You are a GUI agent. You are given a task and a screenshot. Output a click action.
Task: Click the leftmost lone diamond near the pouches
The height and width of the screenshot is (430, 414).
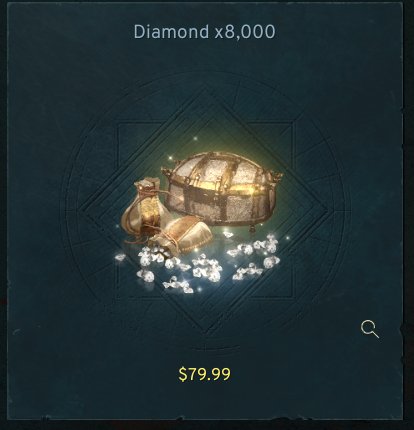[x=120, y=257]
